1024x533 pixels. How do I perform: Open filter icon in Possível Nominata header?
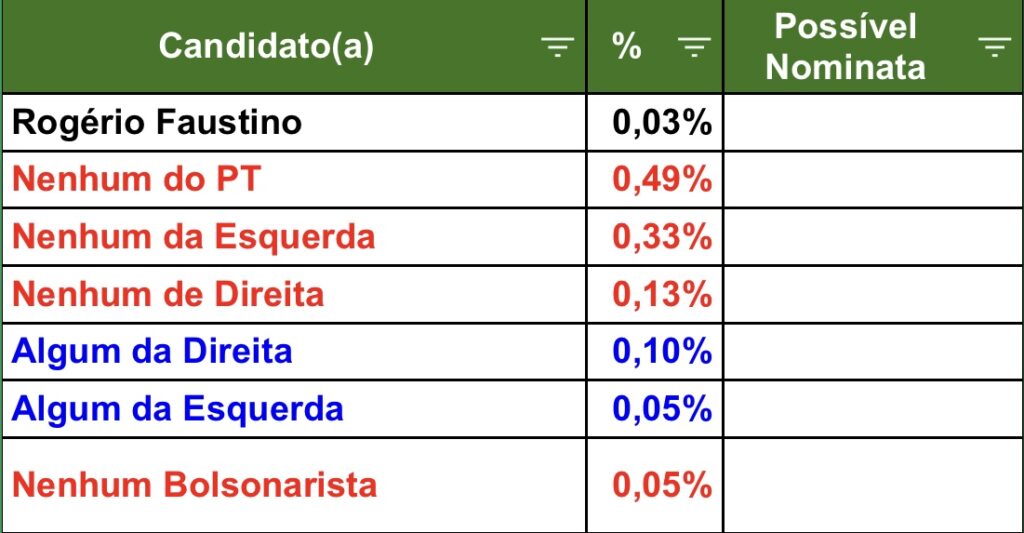(x=995, y=47)
